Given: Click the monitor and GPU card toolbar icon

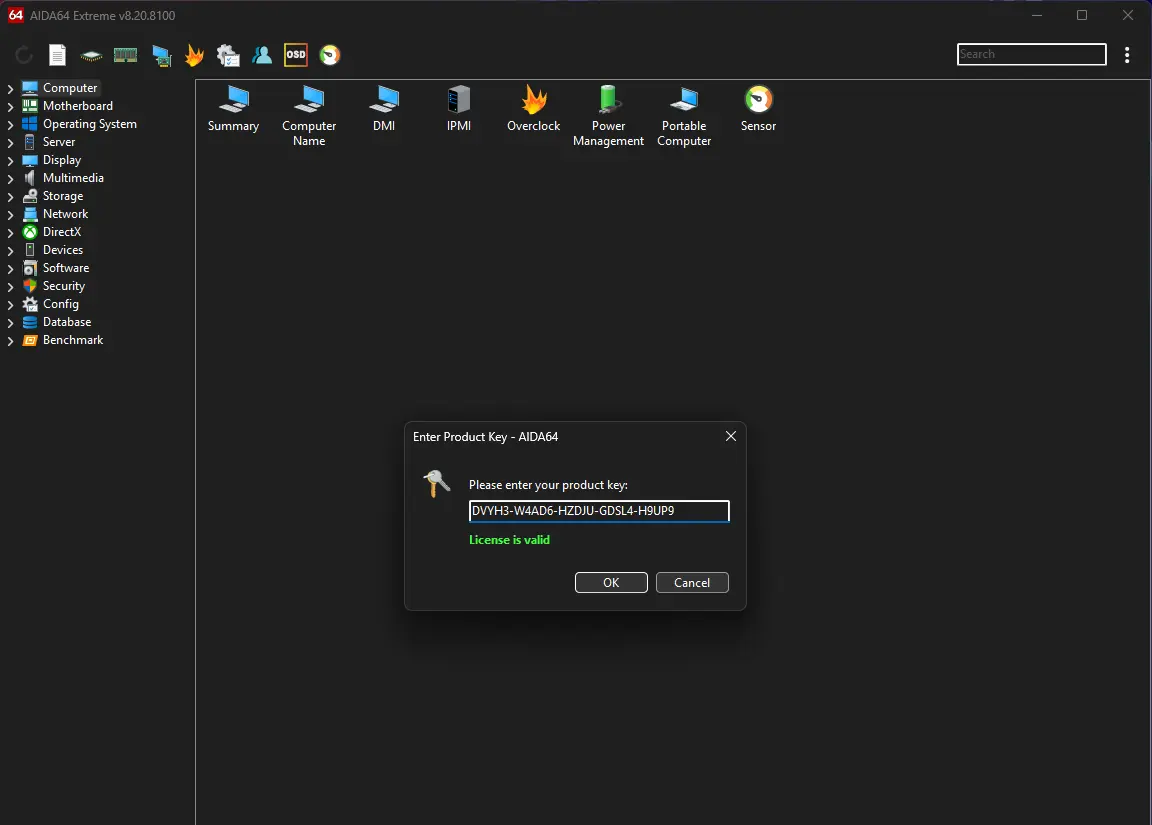Looking at the screenshot, I should (x=161, y=56).
